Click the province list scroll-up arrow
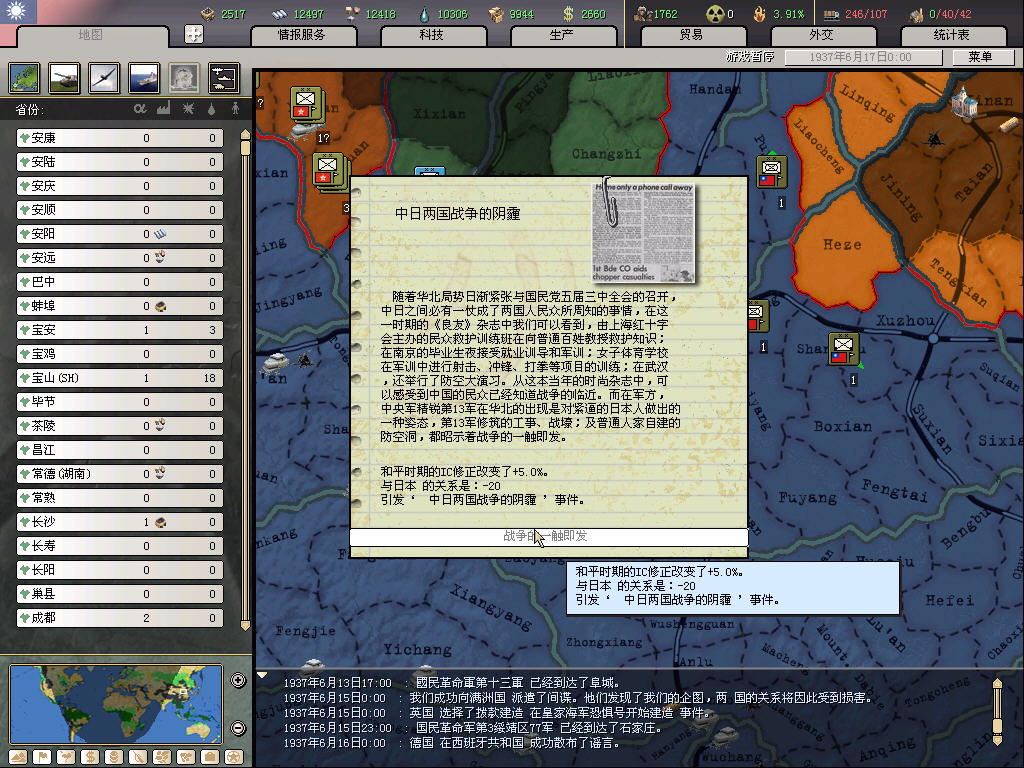The height and width of the screenshot is (768, 1024). (x=246, y=135)
